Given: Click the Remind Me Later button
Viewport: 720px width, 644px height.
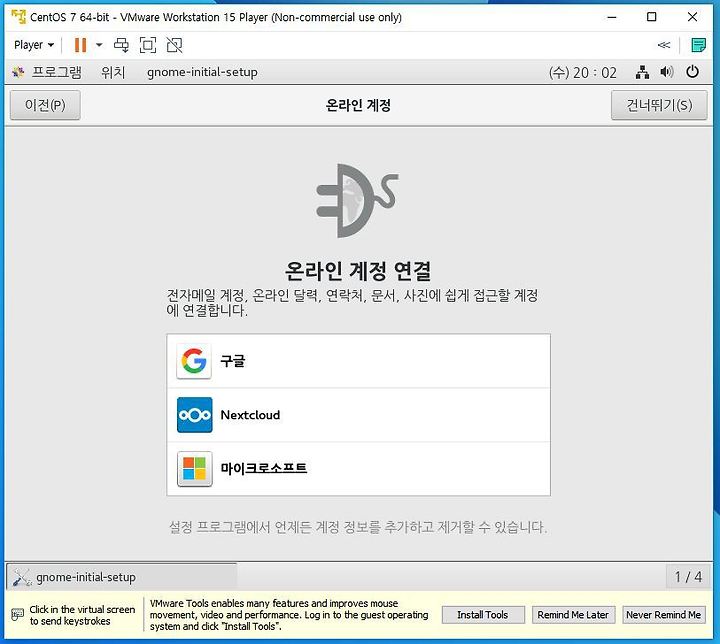Looking at the screenshot, I should click(x=573, y=615).
